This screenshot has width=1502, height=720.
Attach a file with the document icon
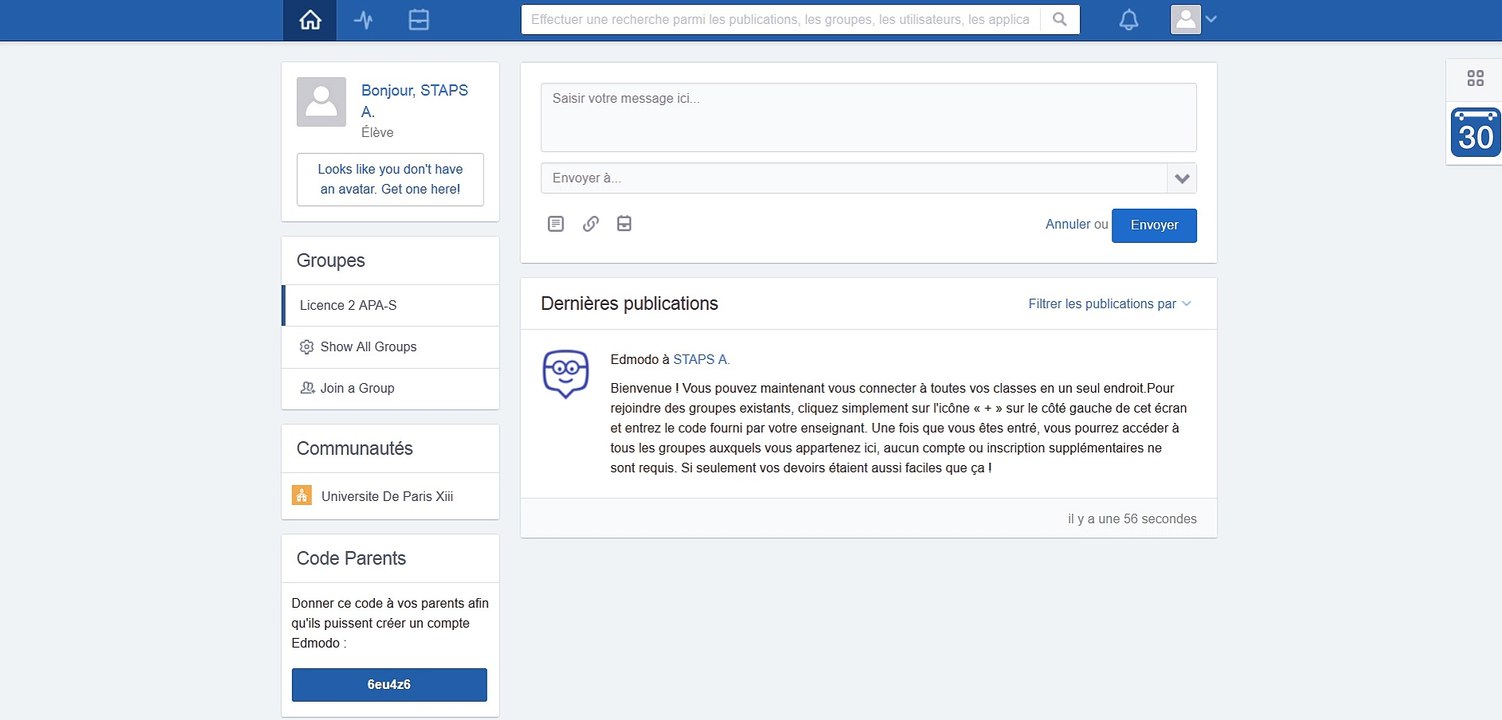click(x=556, y=224)
